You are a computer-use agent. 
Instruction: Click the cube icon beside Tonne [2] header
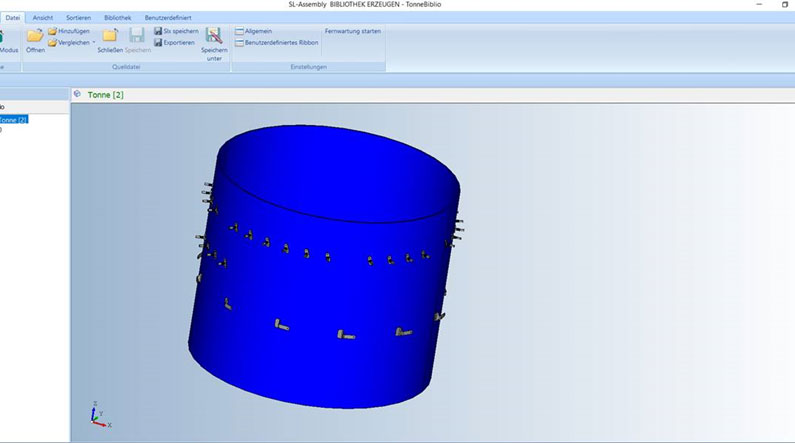point(77,94)
